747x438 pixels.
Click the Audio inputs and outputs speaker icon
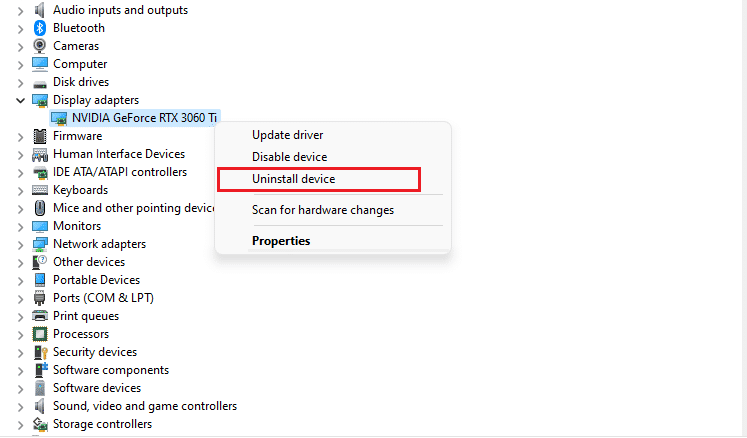[40, 10]
